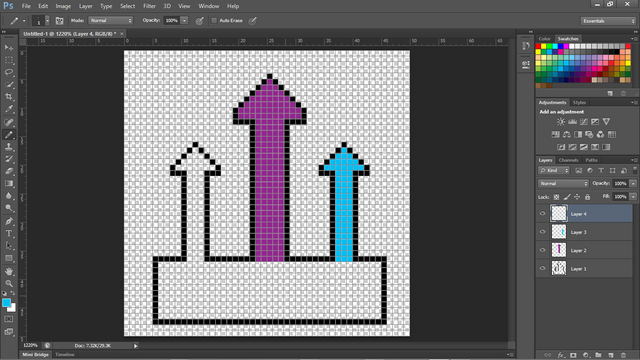Expand the layer Fill slider arrow

pos(633,197)
